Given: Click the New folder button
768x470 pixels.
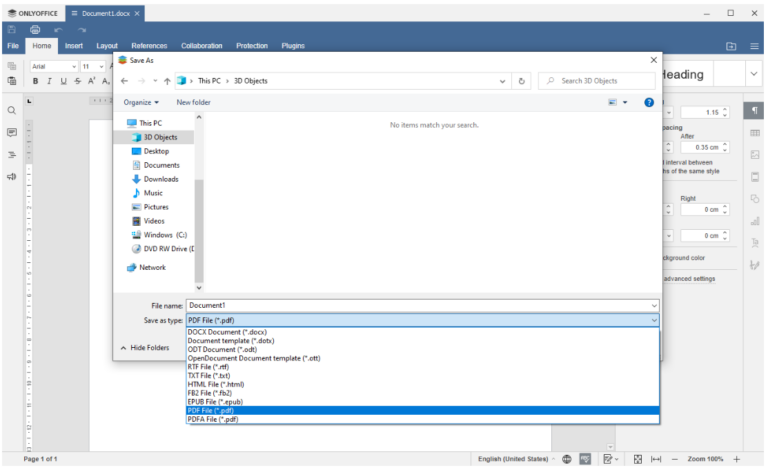Looking at the screenshot, I should (193, 102).
